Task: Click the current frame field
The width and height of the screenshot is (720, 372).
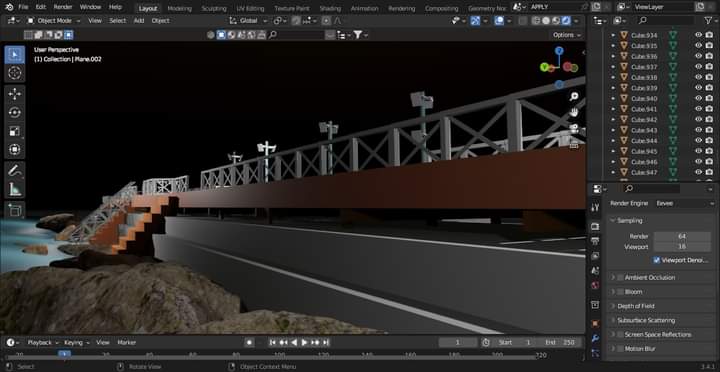Action: point(457,343)
